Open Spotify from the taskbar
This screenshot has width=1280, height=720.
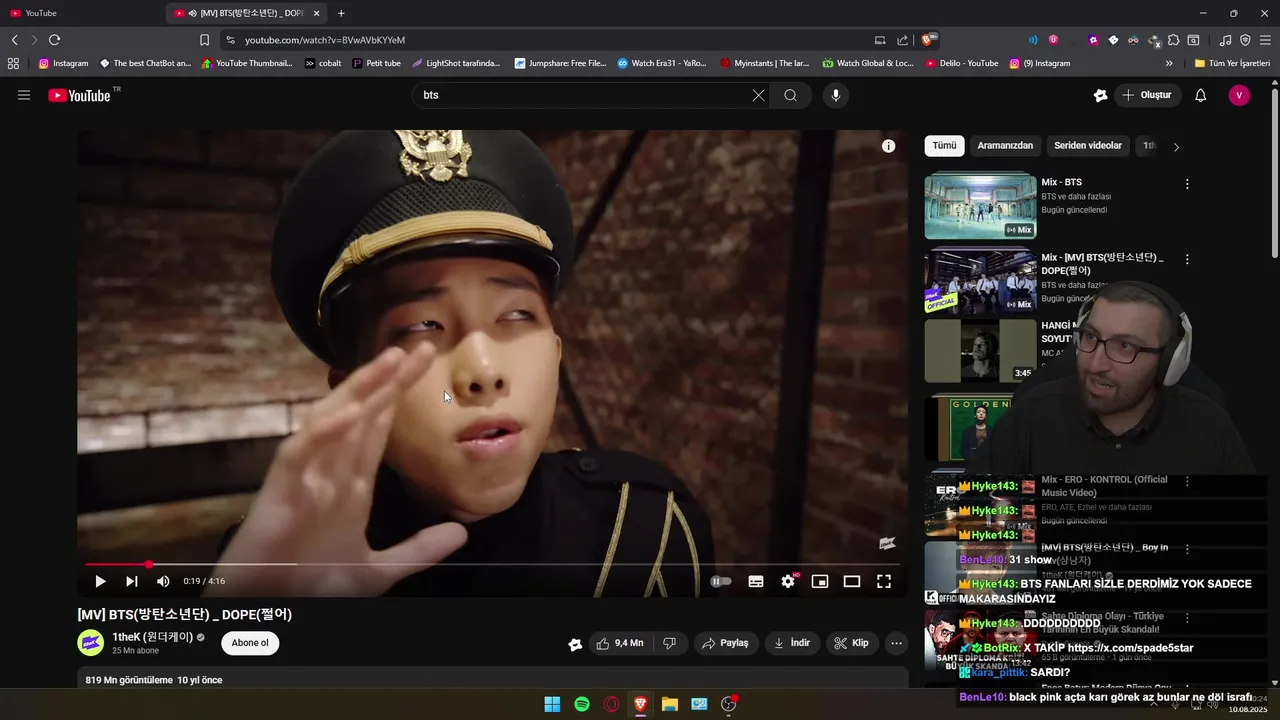point(582,704)
